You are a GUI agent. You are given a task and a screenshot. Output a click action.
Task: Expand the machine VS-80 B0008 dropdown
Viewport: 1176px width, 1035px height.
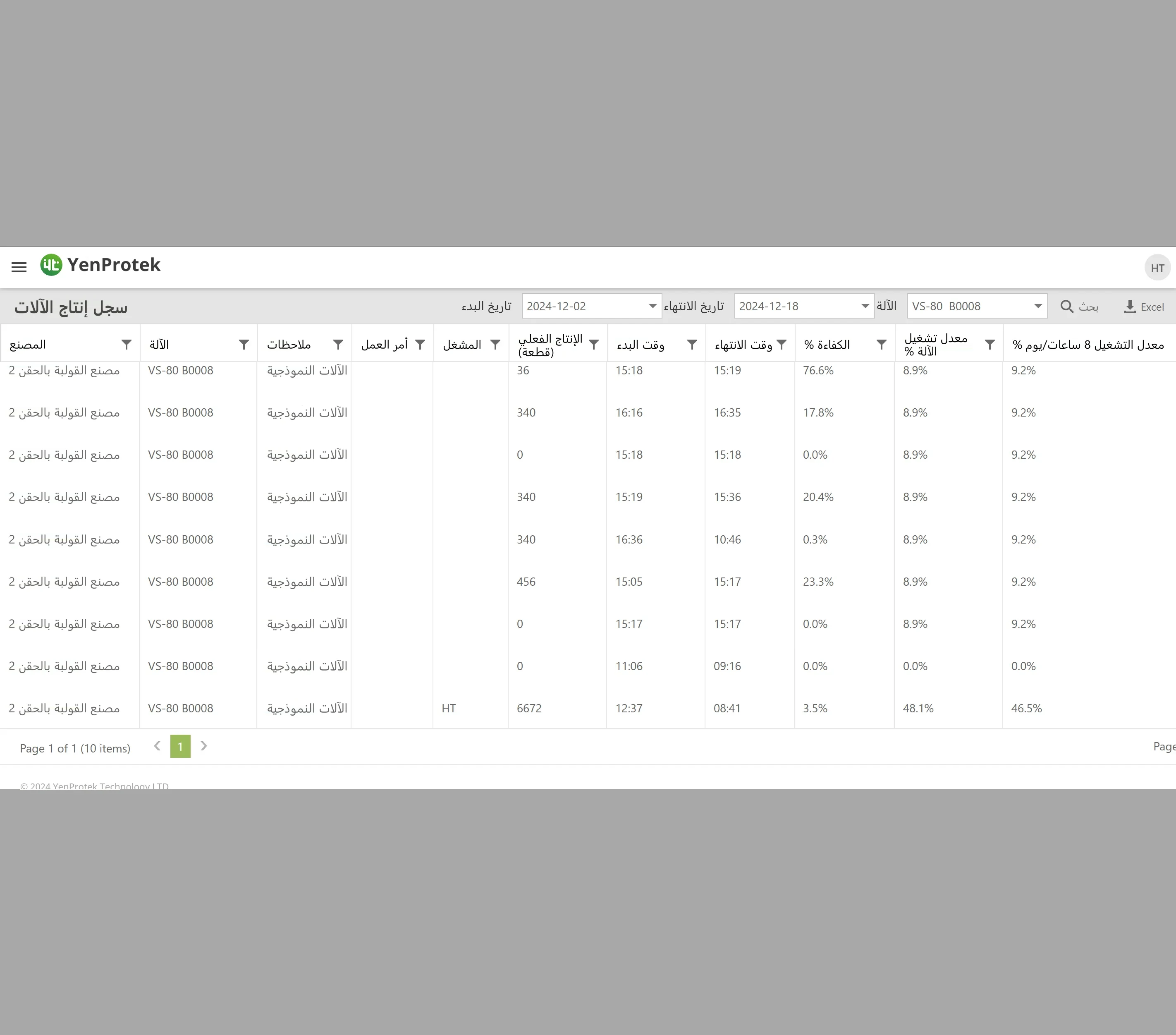coord(1038,306)
